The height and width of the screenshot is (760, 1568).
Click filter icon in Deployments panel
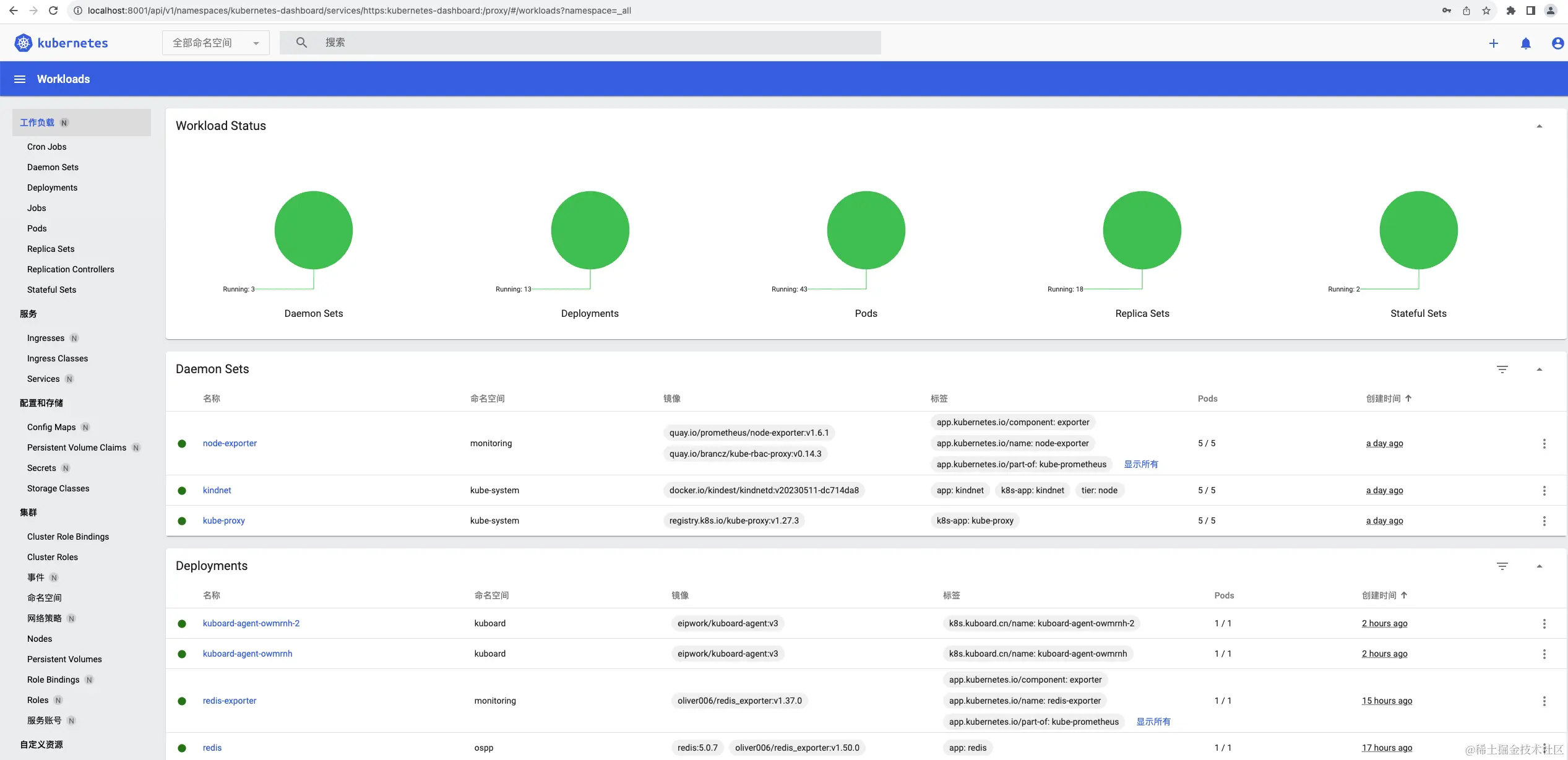tap(1502, 566)
